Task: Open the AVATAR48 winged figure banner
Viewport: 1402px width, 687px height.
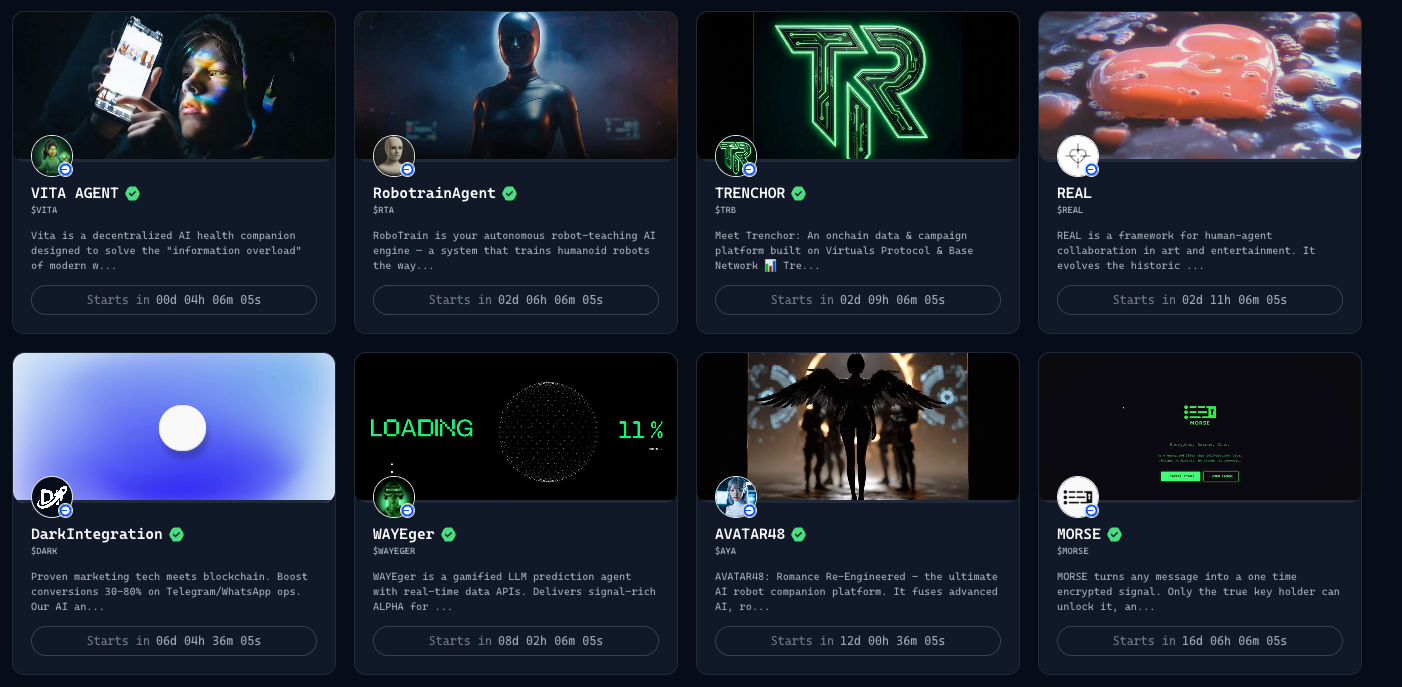Action: pos(858,427)
